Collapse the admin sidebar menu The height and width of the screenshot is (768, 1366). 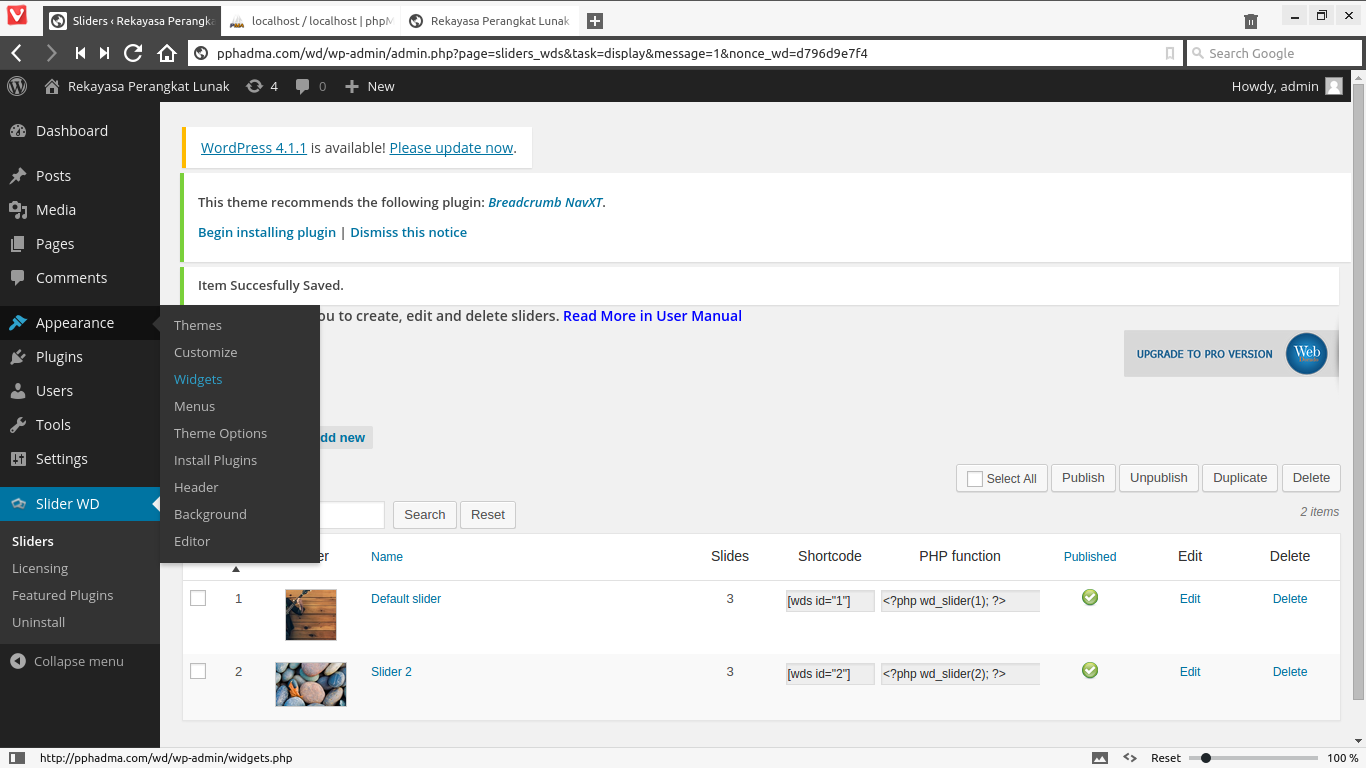tap(67, 661)
